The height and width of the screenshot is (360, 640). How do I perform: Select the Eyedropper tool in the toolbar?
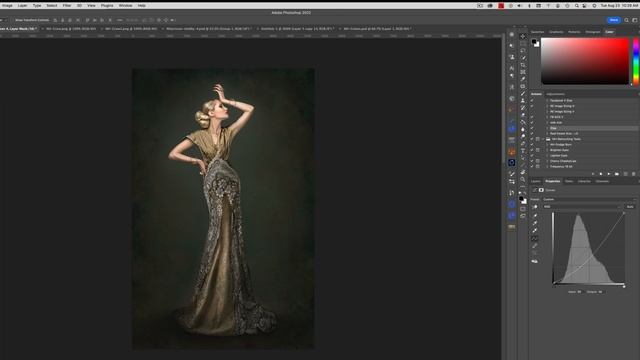pyautogui.click(x=523, y=79)
